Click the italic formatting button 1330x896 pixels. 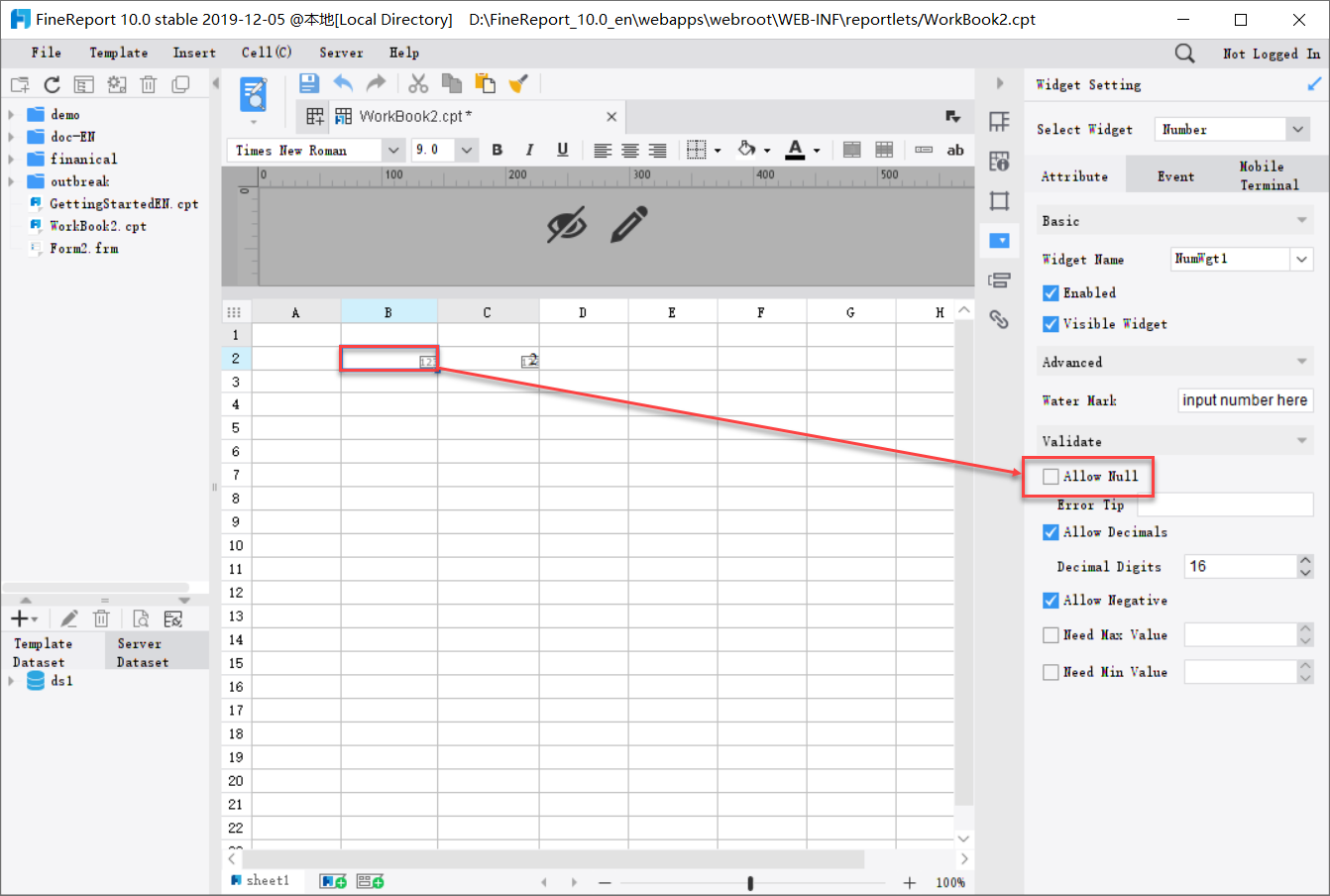pyautogui.click(x=529, y=150)
